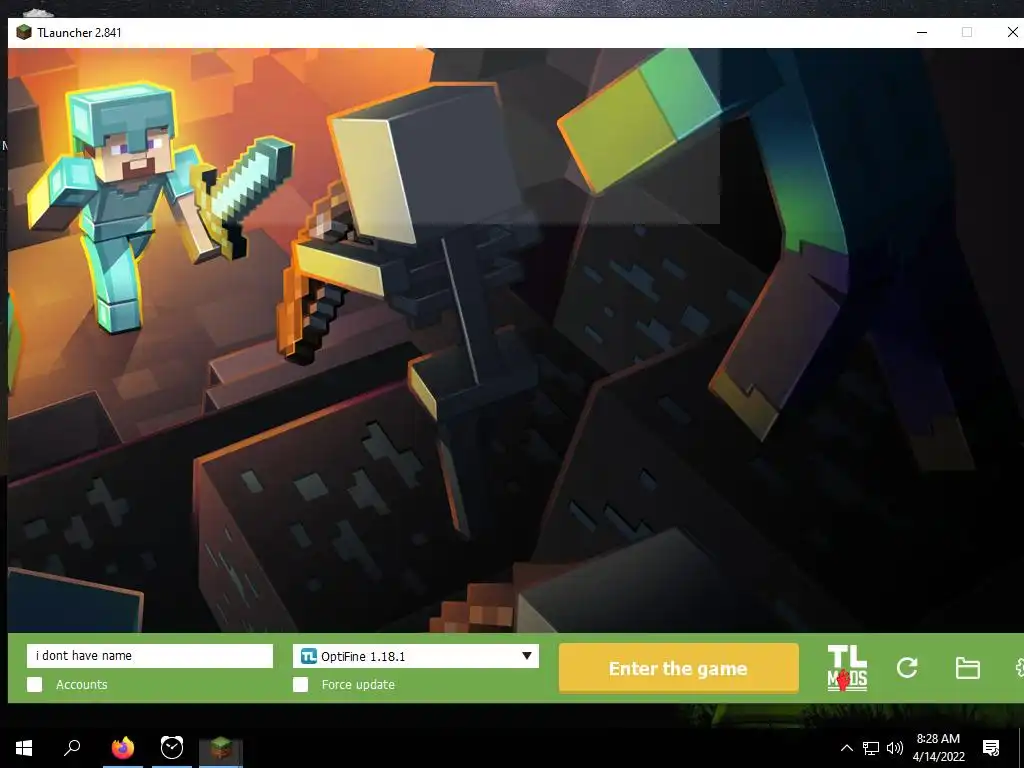Focus the username field 'i dont have name'

[x=150, y=656]
